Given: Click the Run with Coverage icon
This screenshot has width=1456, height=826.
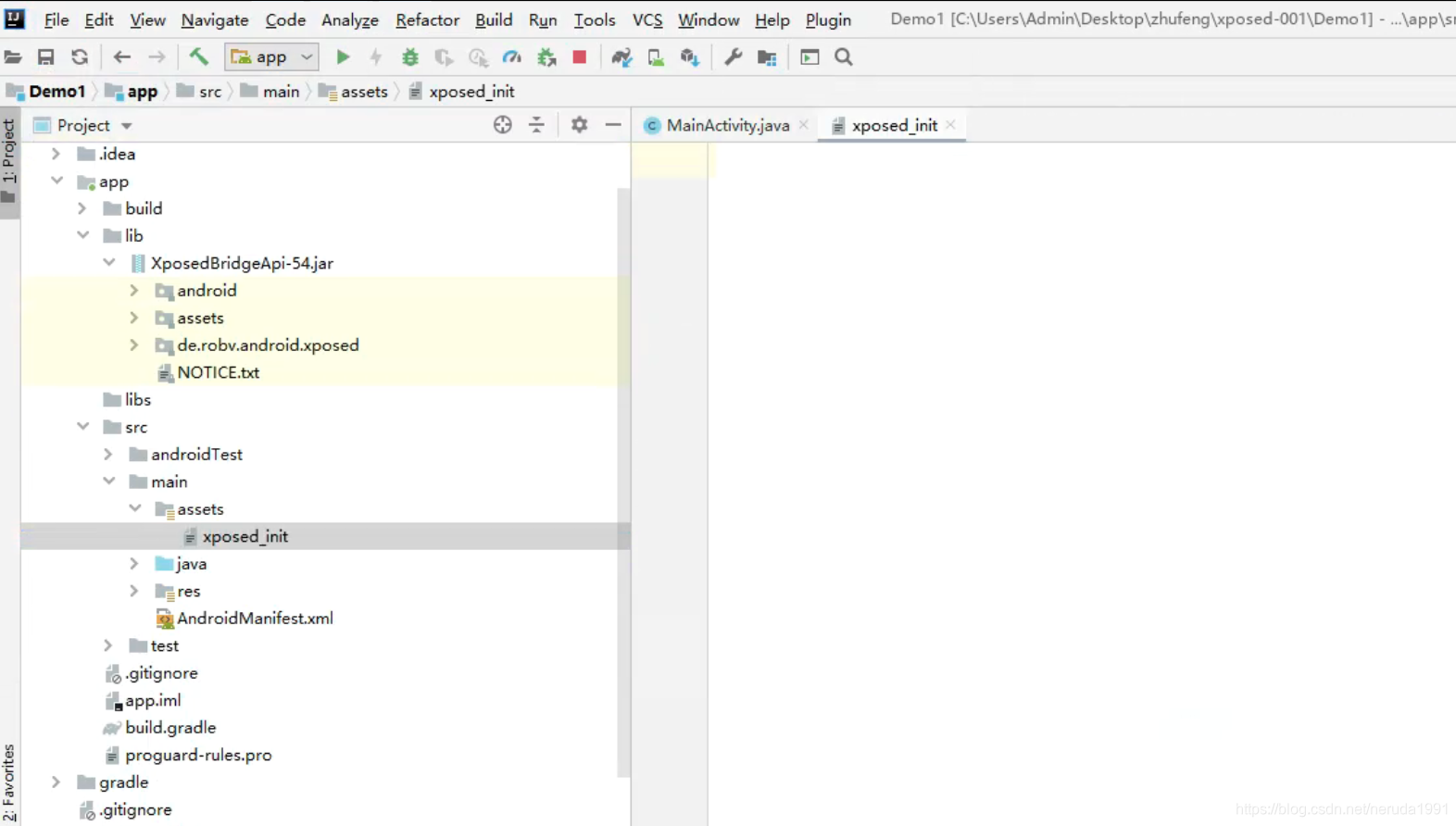Looking at the screenshot, I should point(444,57).
